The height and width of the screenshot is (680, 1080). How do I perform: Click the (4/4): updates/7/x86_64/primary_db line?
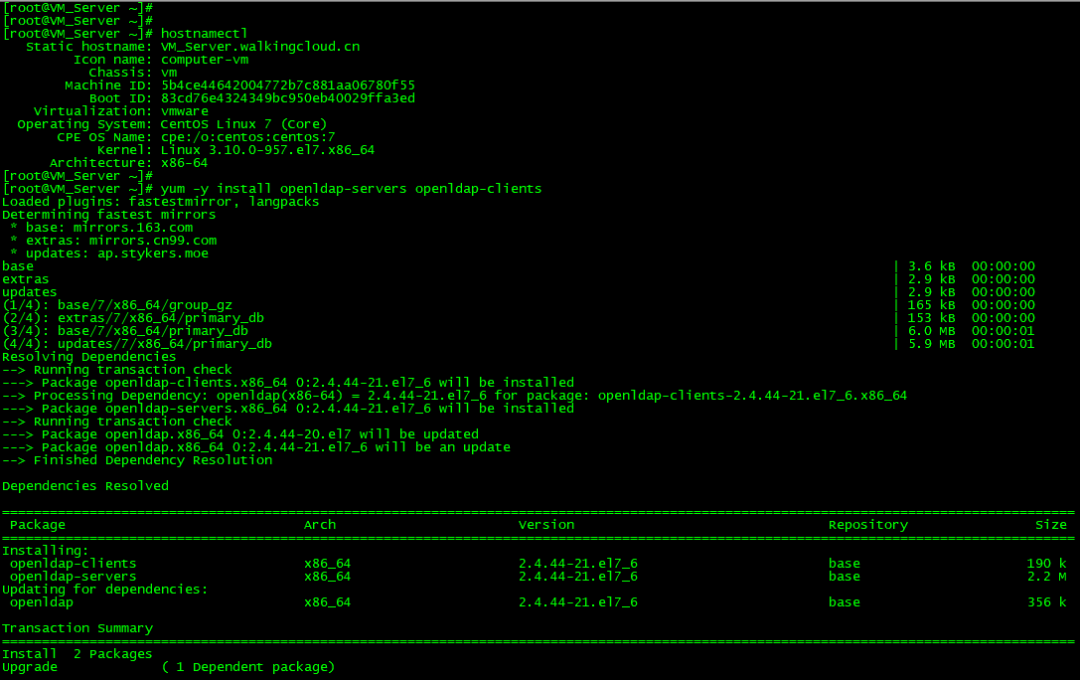tap(136, 344)
